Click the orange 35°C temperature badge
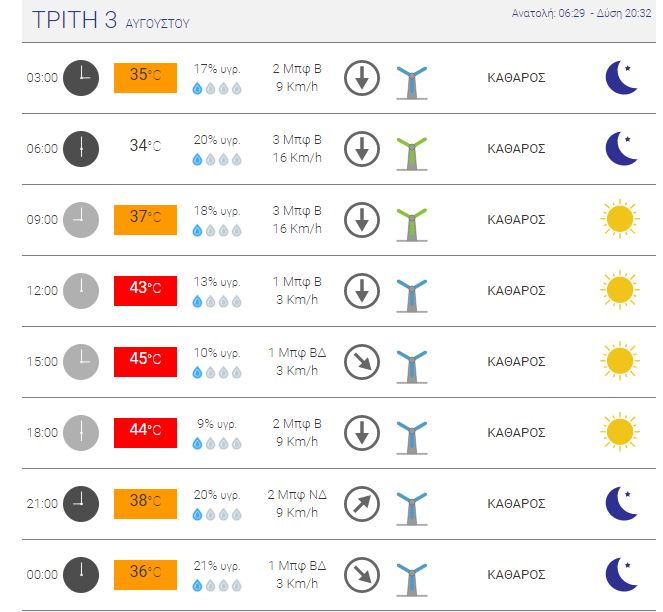The width and height of the screenshot is (663, 612). pos(145,76)
